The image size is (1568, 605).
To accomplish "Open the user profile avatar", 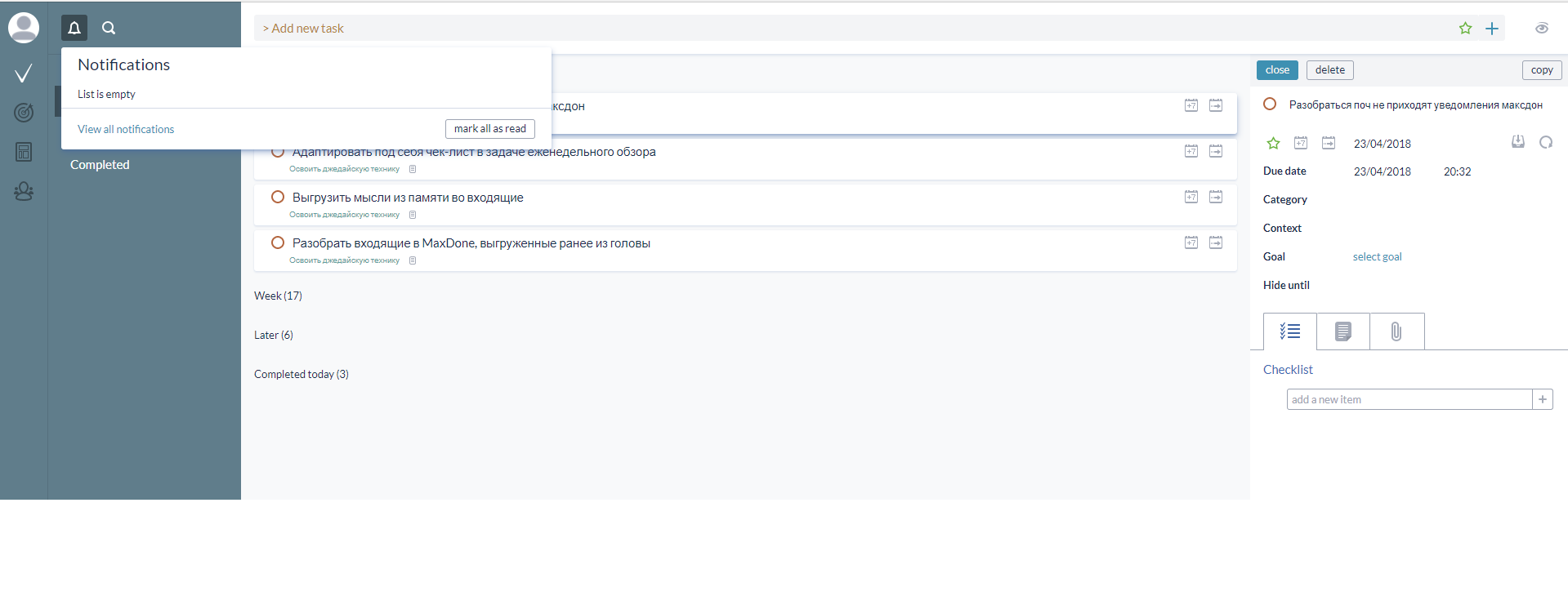I will tap(24, 28).
